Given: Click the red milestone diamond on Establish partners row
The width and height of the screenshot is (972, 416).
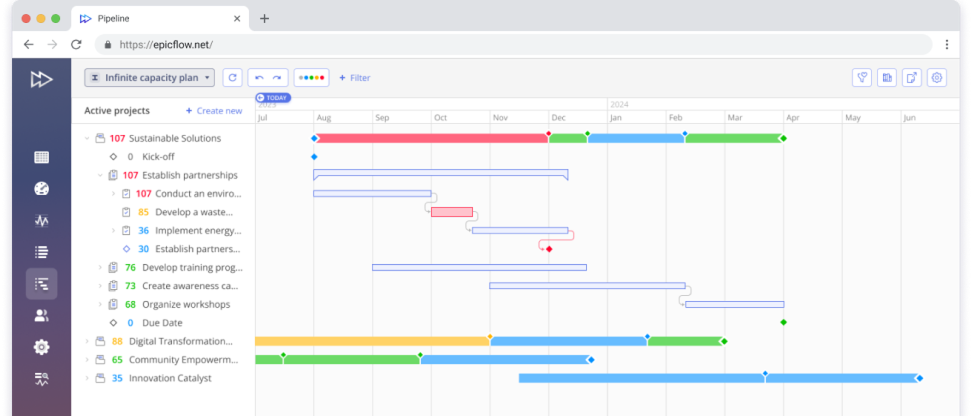Looking at the screenshot, I should click(x=549, y=249).
